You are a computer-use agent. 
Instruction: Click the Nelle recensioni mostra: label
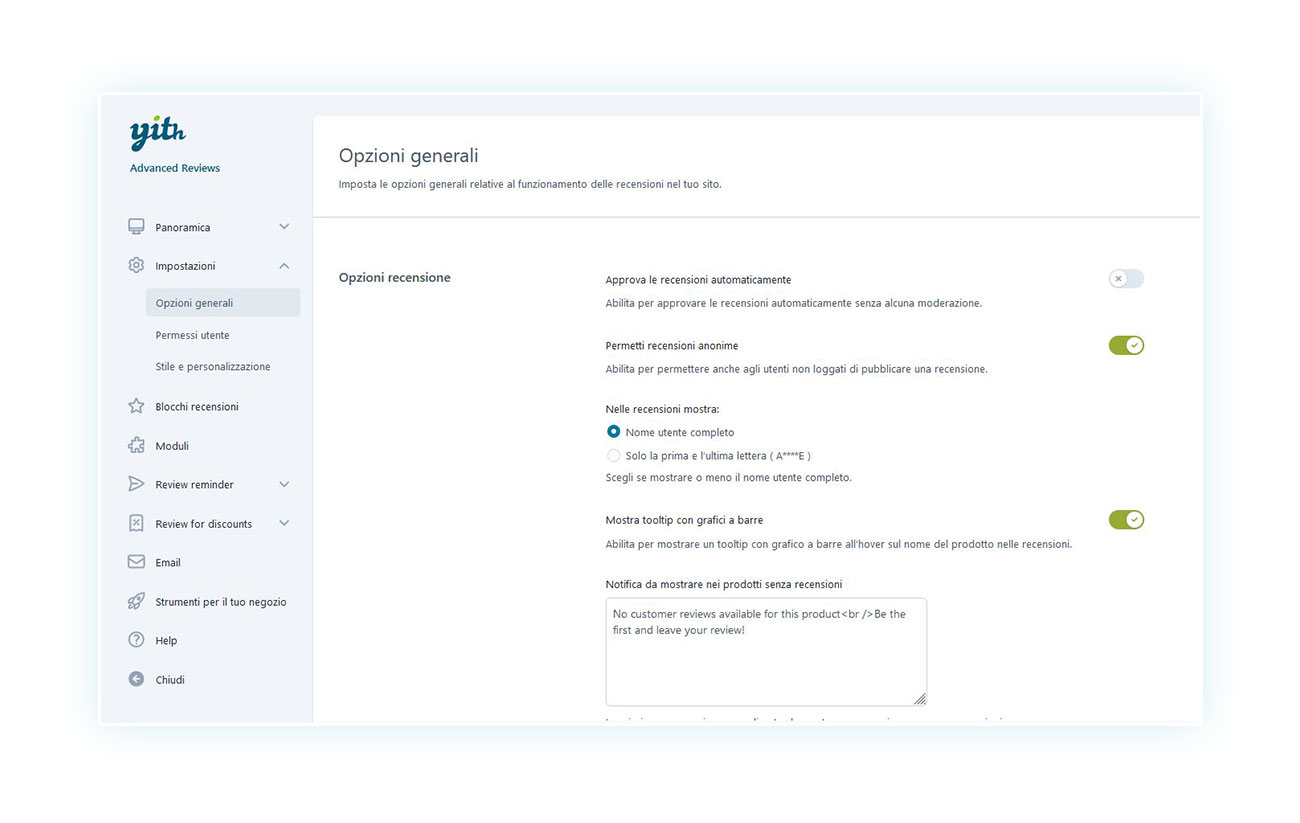point(663,409)
